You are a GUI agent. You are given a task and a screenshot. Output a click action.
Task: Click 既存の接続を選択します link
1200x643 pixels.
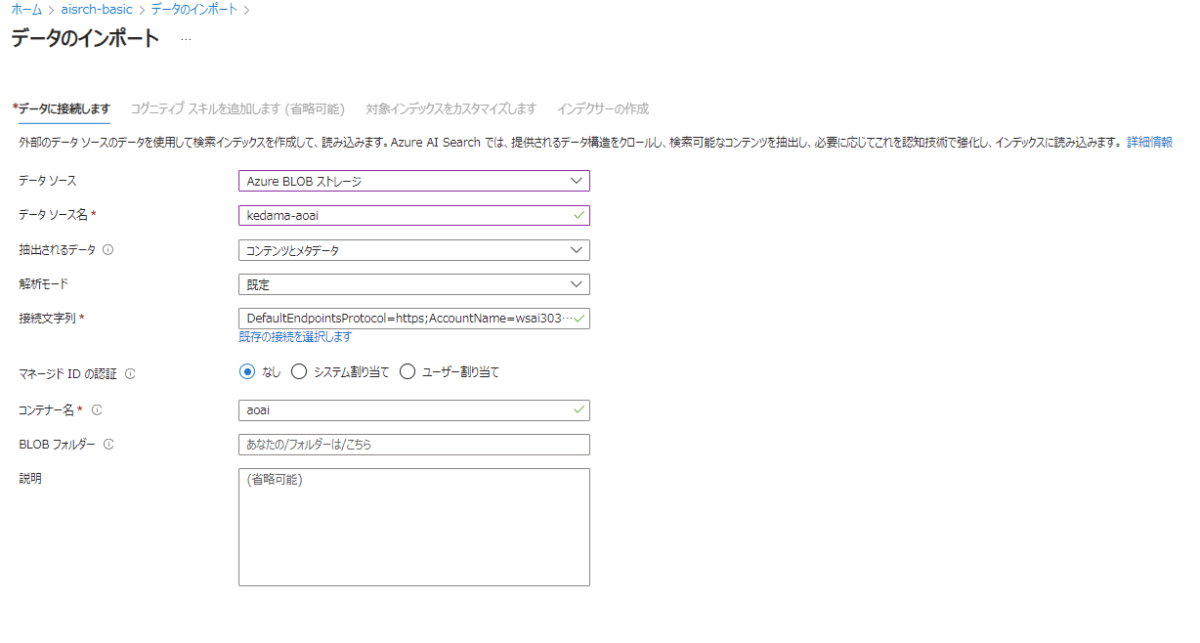pyautogui.click(x=295, y=337)
